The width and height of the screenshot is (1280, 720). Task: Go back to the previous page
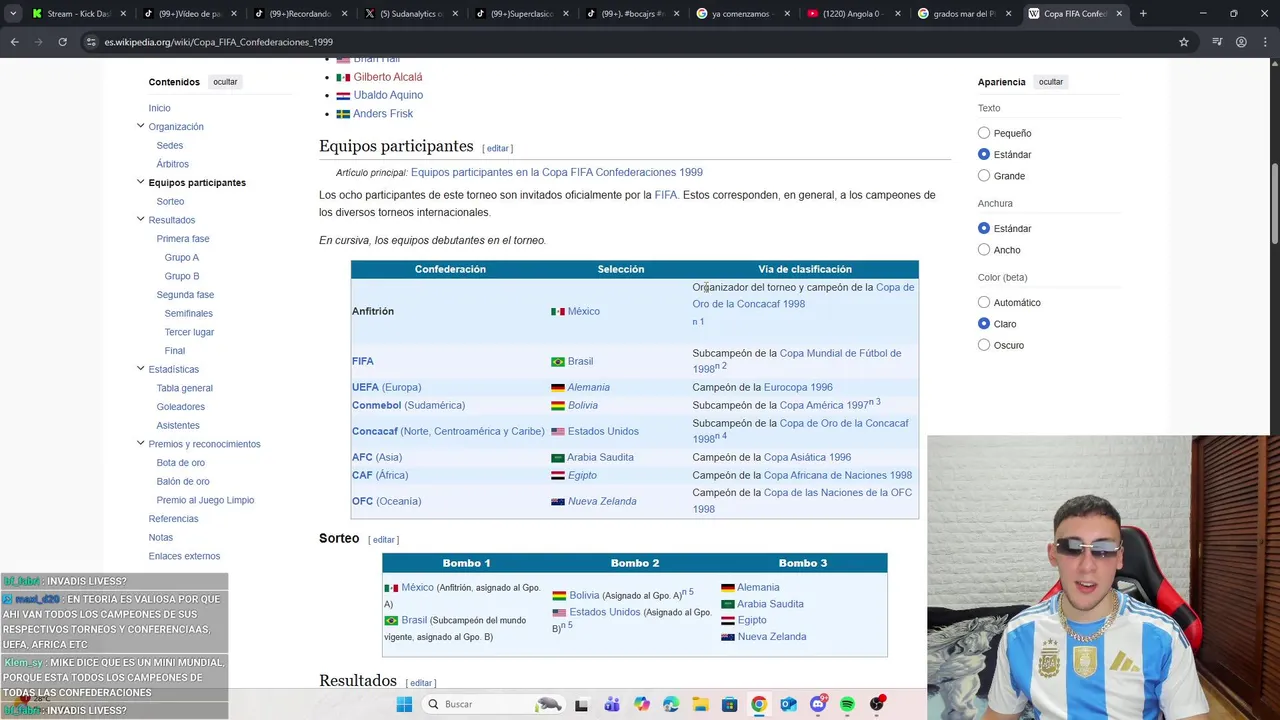click(14, 42)
